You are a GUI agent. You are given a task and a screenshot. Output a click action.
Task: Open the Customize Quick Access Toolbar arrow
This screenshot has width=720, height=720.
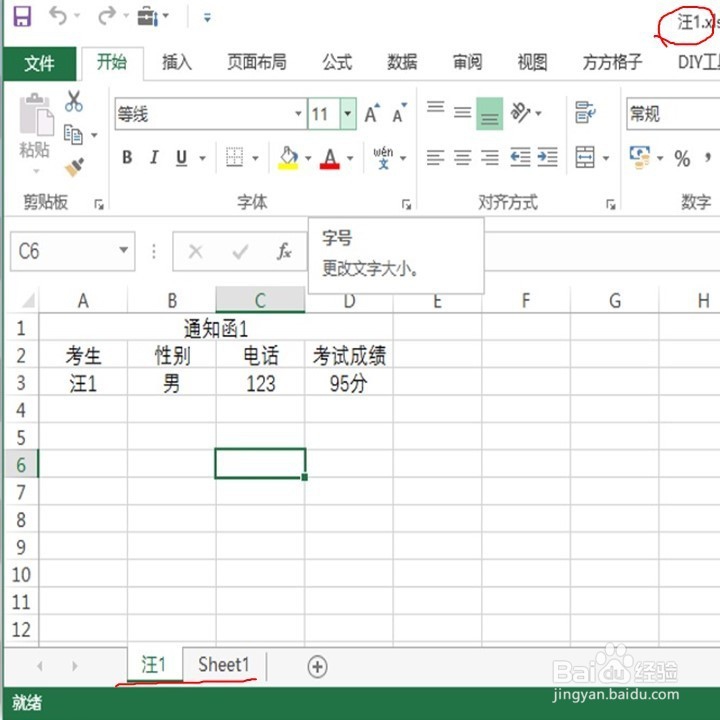[x=207, y=17]
